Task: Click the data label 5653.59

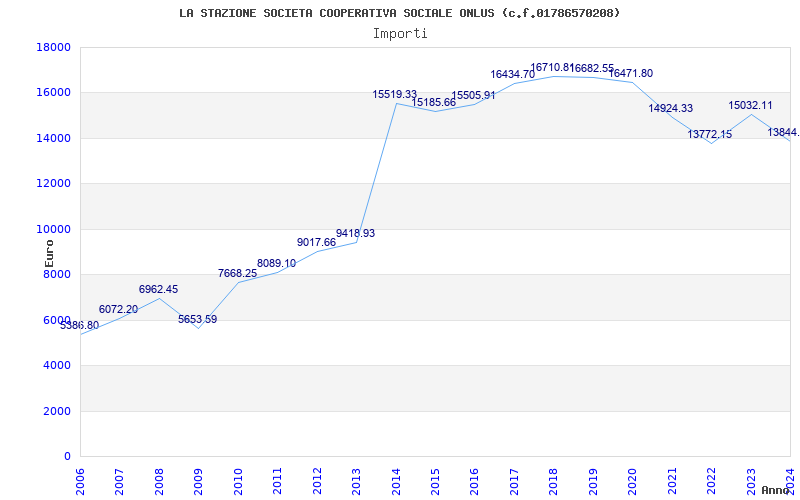Action: pos(197,319)
